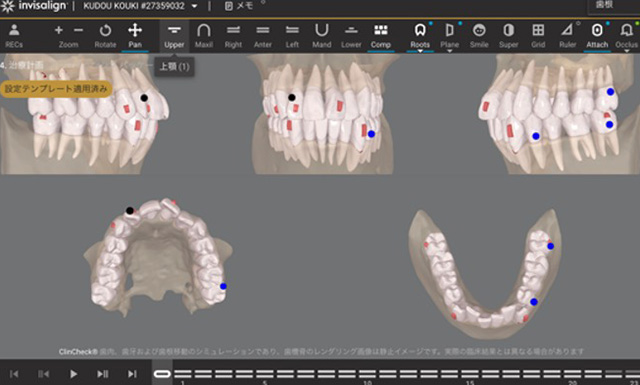Play the treatment animation
640x385 pixels.
pyautogui.click(x=73, y=374)
